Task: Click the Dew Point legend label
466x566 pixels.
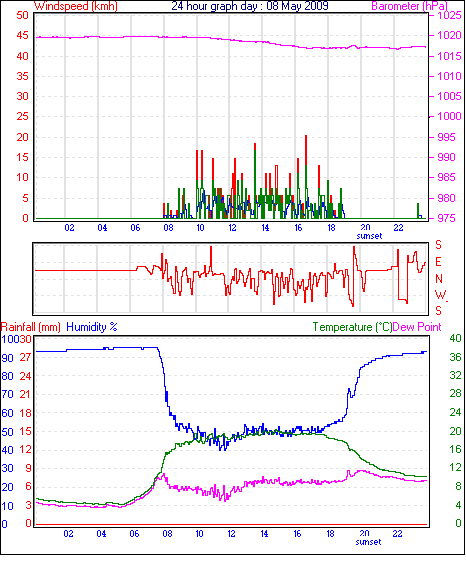Action: (x=417, y=327)
